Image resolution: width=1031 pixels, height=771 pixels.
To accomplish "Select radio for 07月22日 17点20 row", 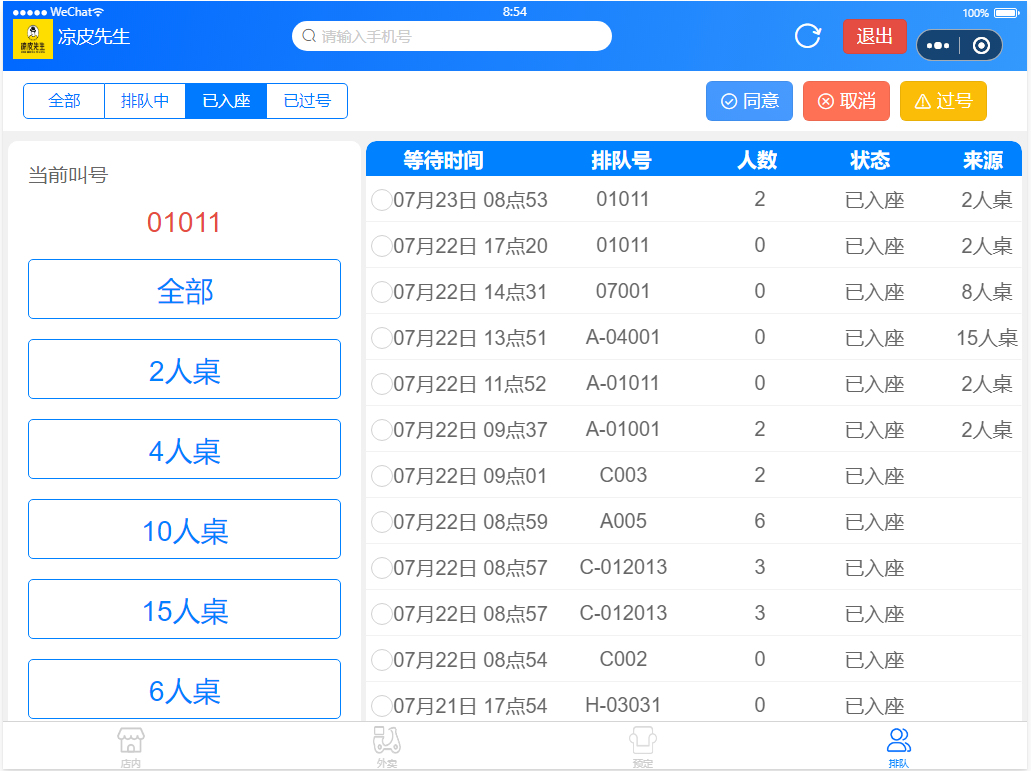I will pos(382,246).
